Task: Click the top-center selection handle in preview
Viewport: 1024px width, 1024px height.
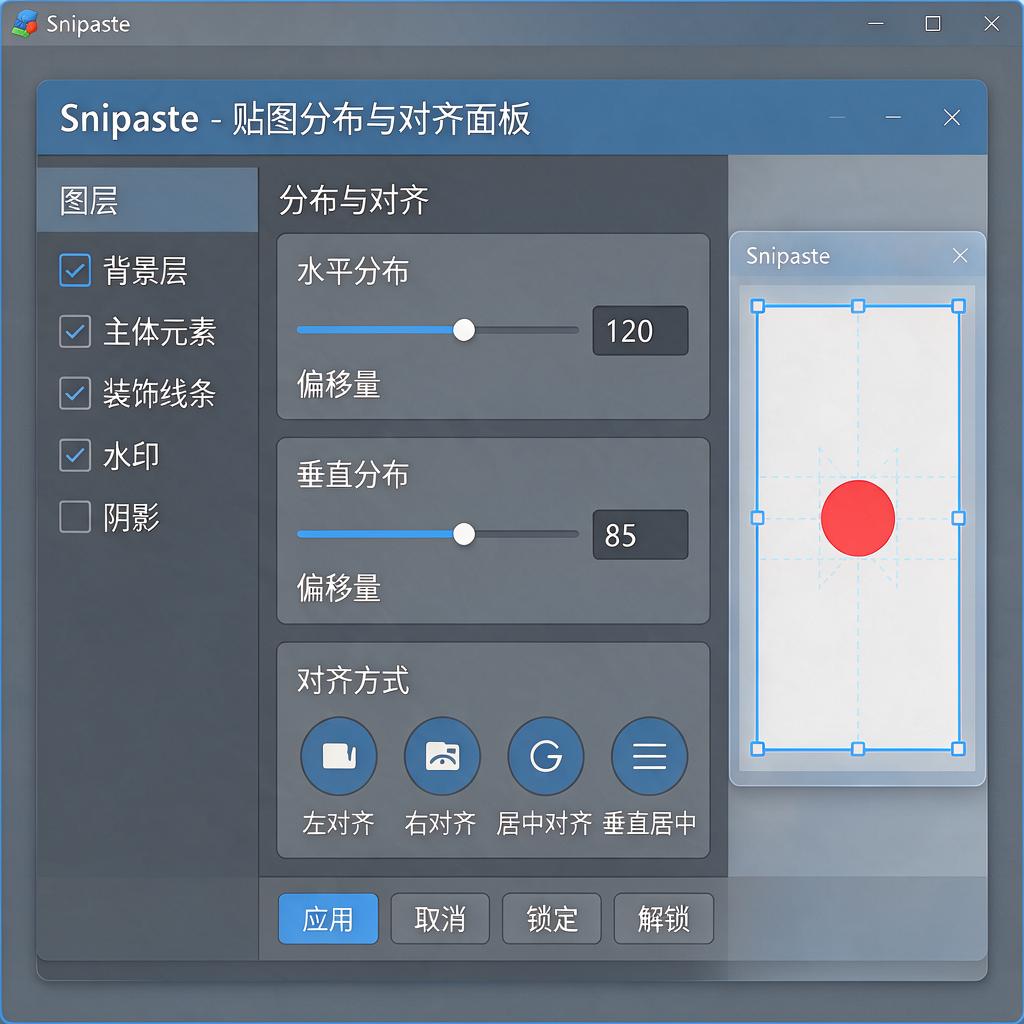Action: pyautogui.click(x=858, y=306)
